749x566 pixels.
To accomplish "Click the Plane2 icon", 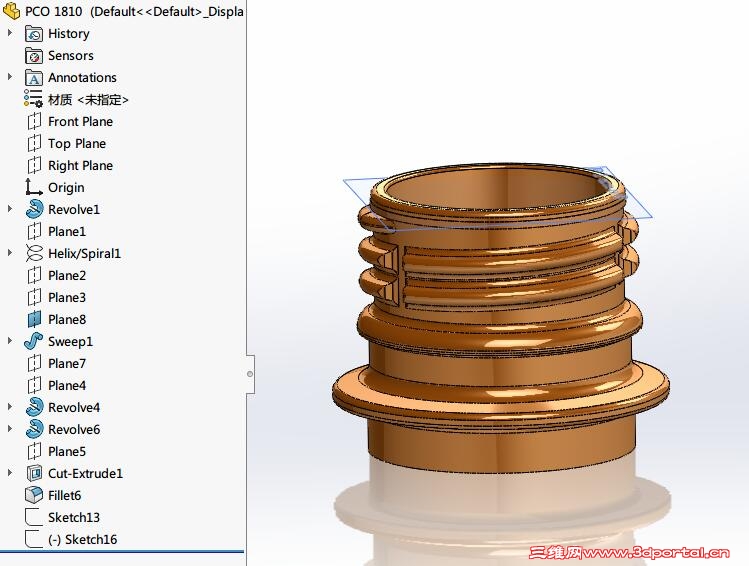I will tap(34, 276).
